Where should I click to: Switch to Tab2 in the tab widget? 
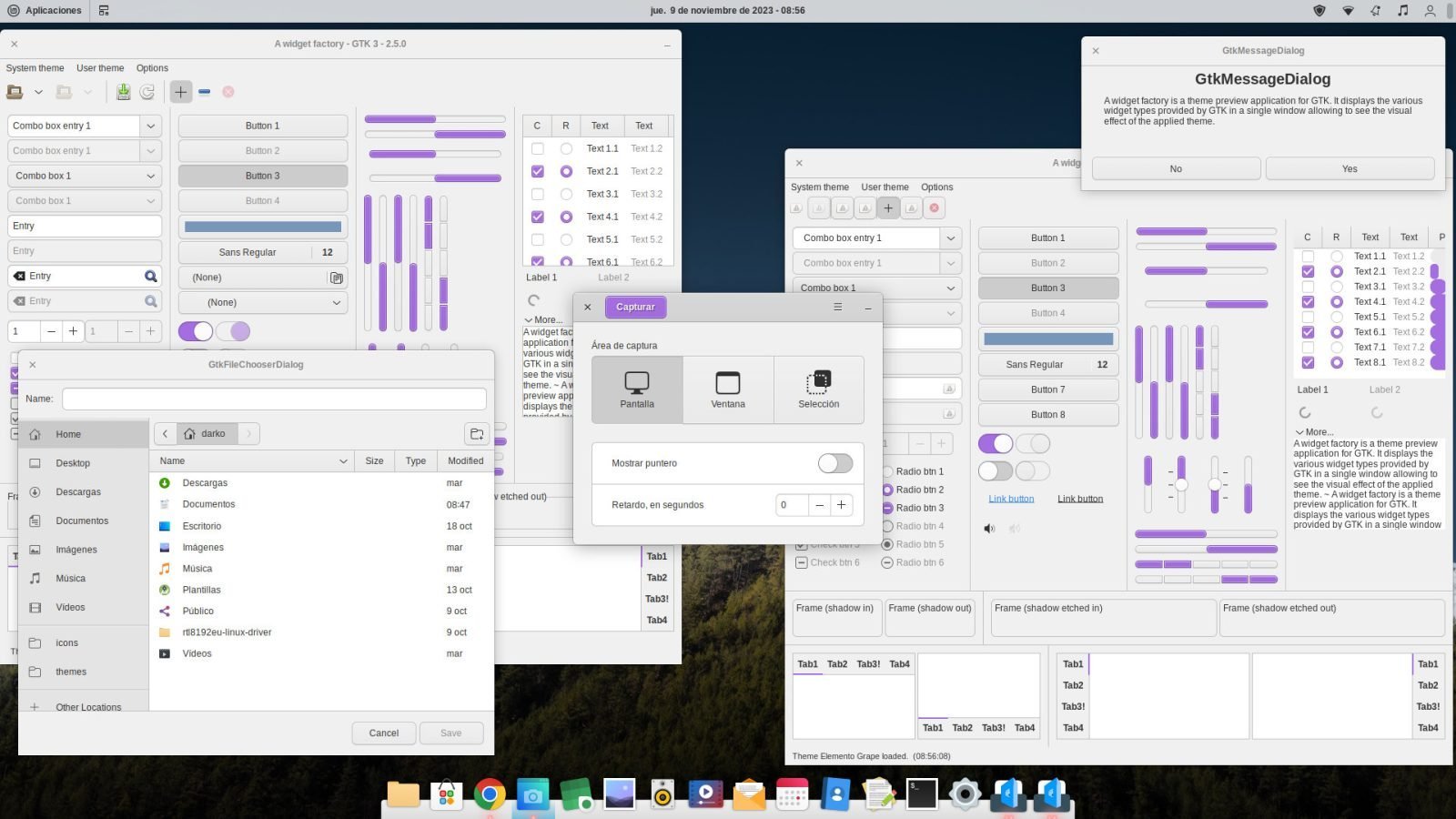click(x=655, y=577)
